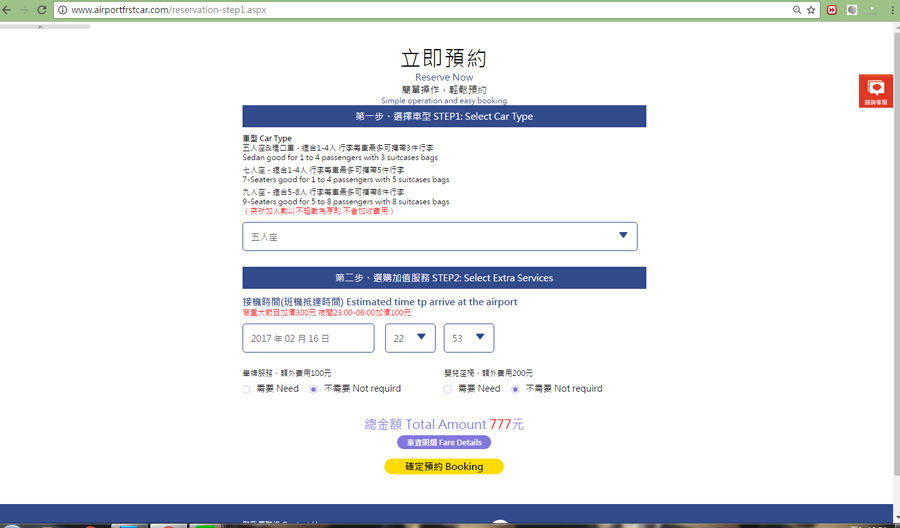Click the red extension icon in toolbar
This screenshot has width=900, height=528.
pos(831,10)
